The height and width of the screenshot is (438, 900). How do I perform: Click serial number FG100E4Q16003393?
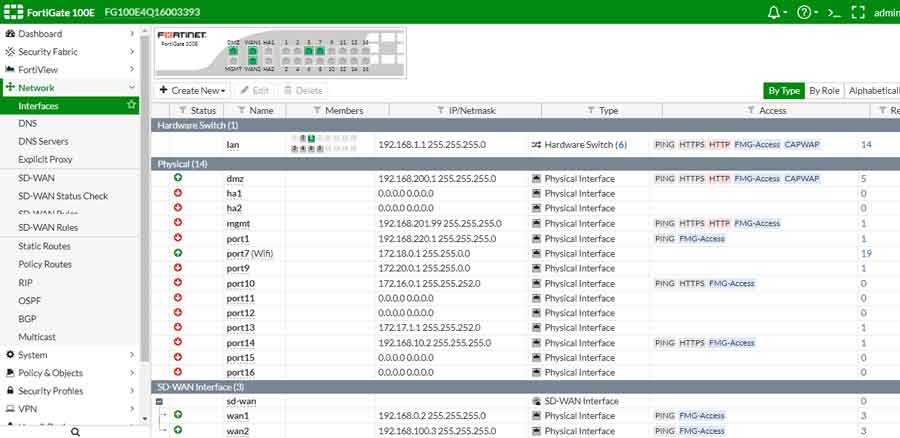tap(153, 12)
